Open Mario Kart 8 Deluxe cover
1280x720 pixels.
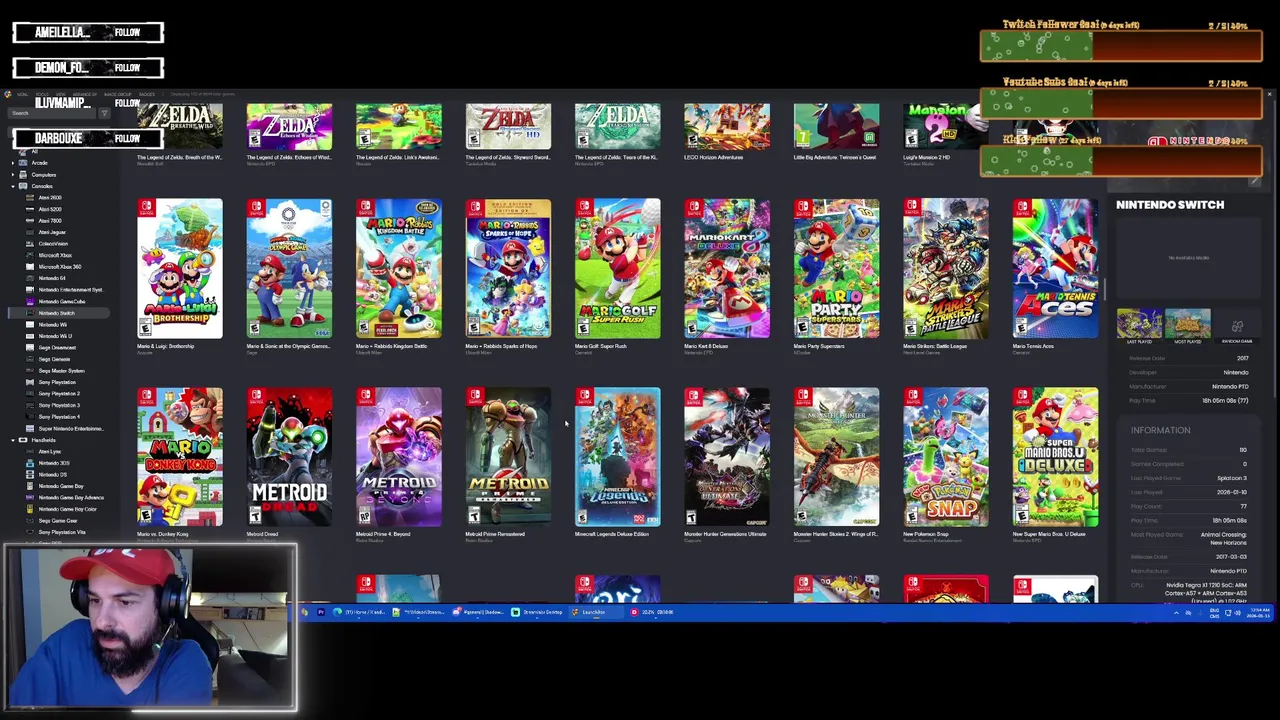[x=727, y=268]
